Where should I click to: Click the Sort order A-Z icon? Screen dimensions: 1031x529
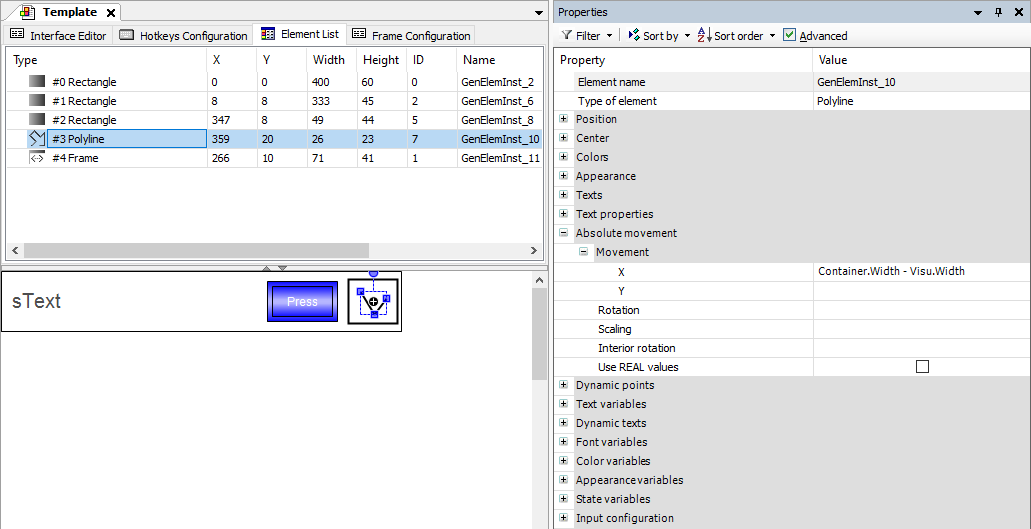(x=704, y=36)
